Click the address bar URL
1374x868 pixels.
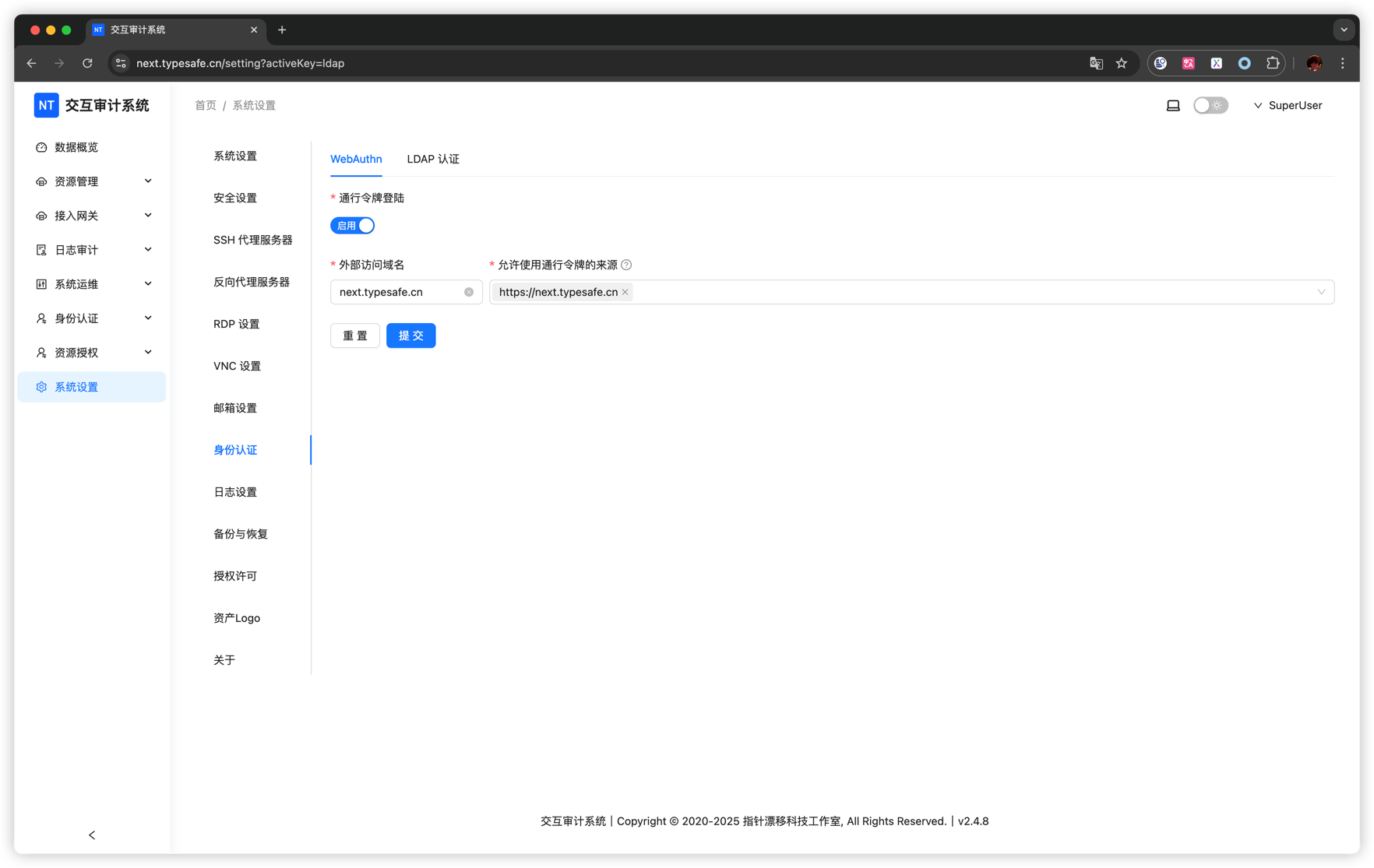pyautogui.click(x=240, y=63)
